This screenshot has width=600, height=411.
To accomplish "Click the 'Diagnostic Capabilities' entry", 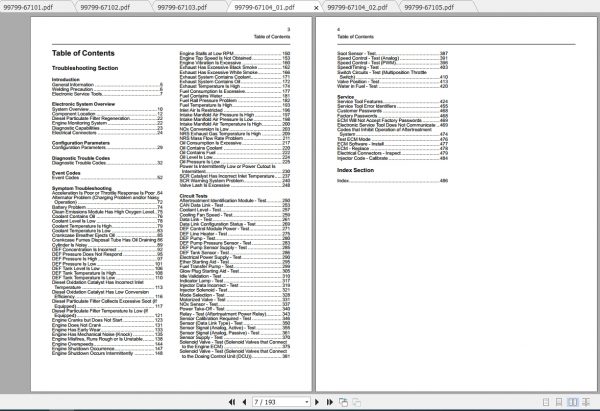I will pos(107,128).
